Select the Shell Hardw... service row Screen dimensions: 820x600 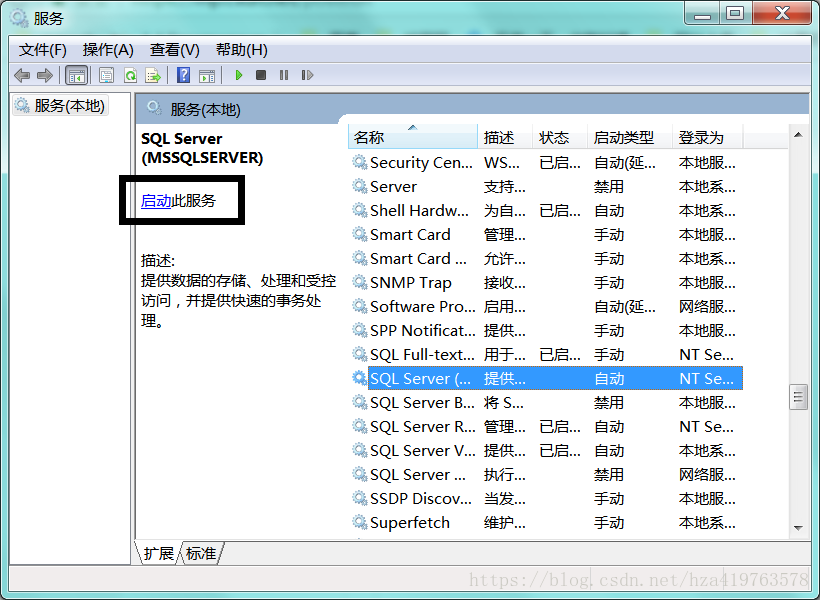click(545, 210)
